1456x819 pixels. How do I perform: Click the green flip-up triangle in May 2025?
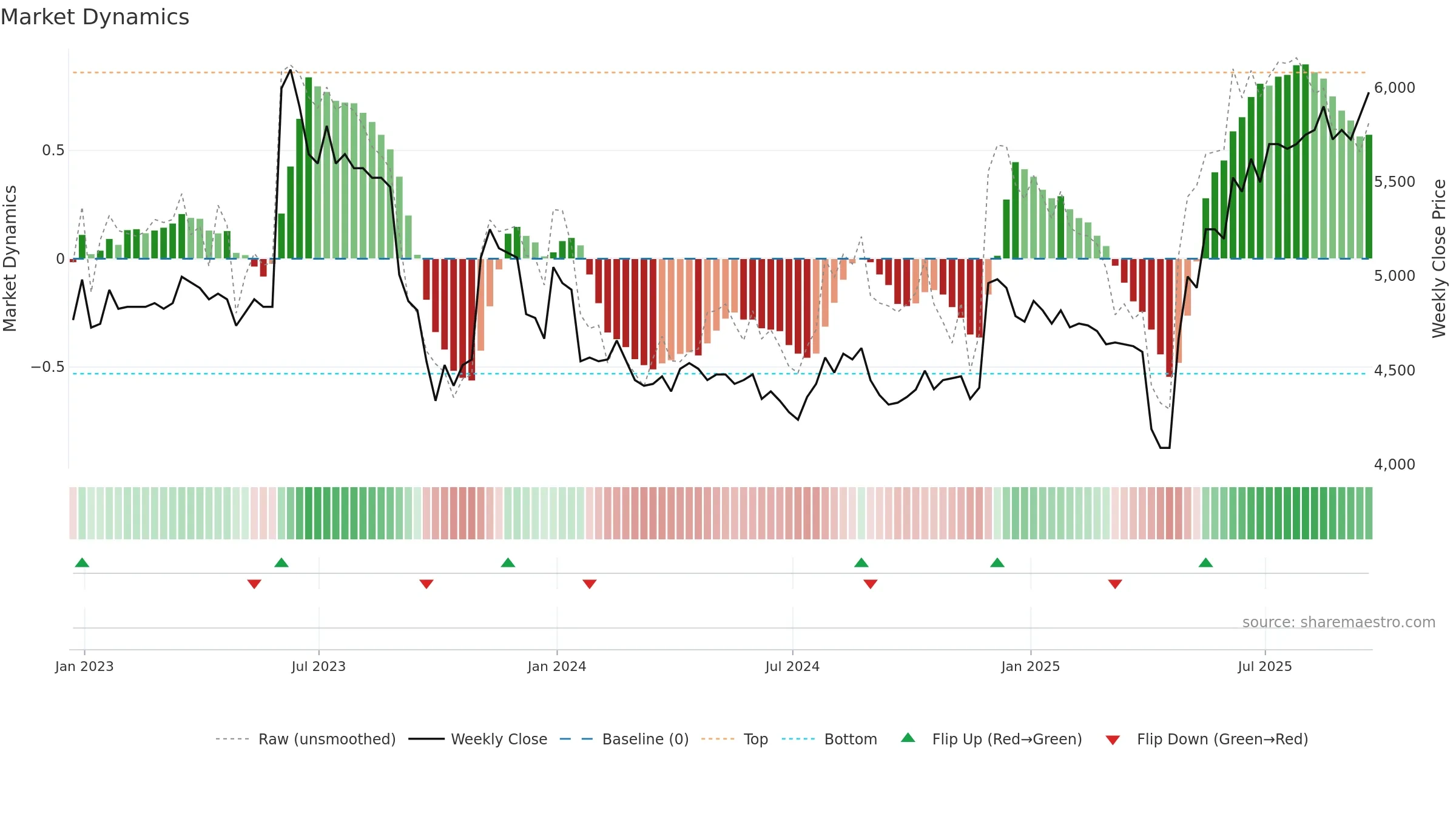coord(1206,562)
